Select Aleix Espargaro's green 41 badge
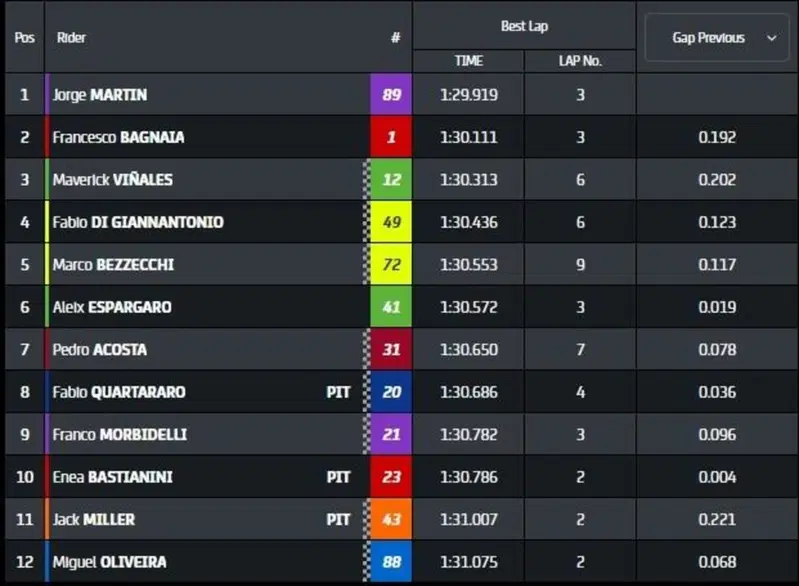This screenshot has width=799, height=586. (391, 307)
